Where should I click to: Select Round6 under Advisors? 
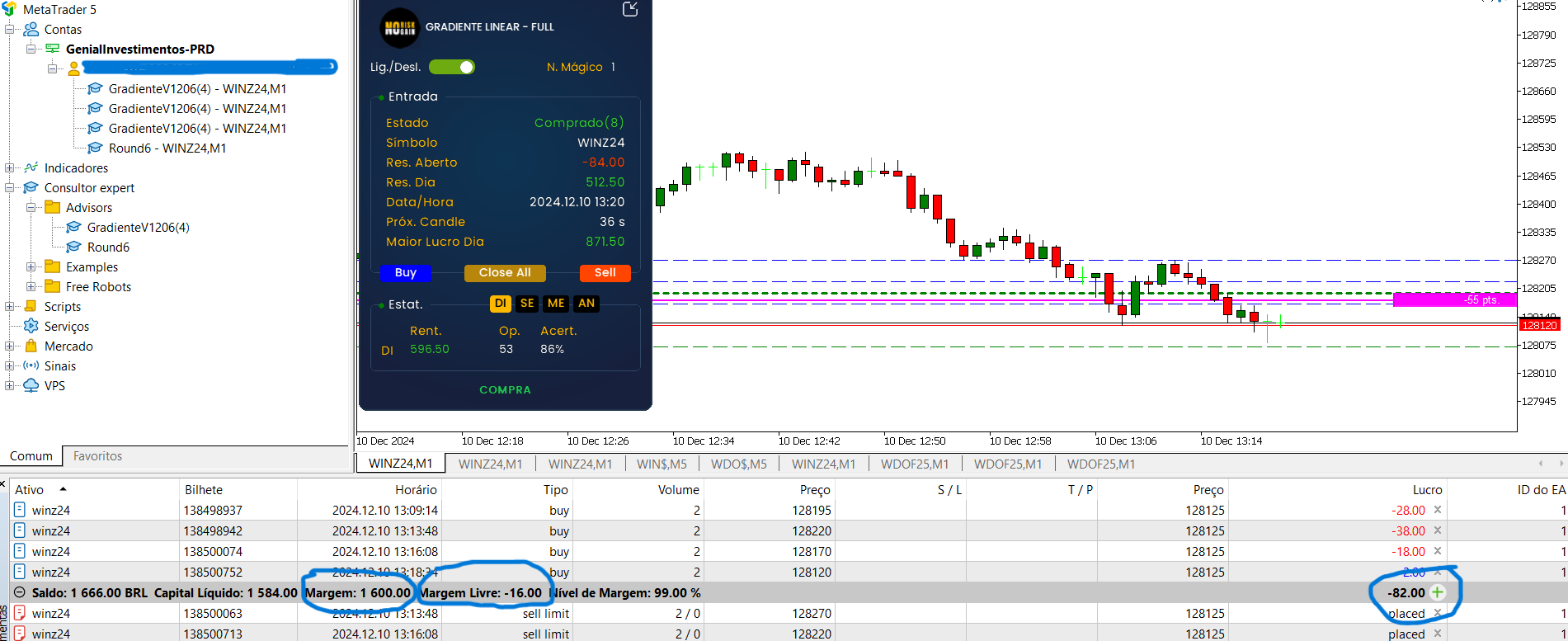click(x=108, y=247)
